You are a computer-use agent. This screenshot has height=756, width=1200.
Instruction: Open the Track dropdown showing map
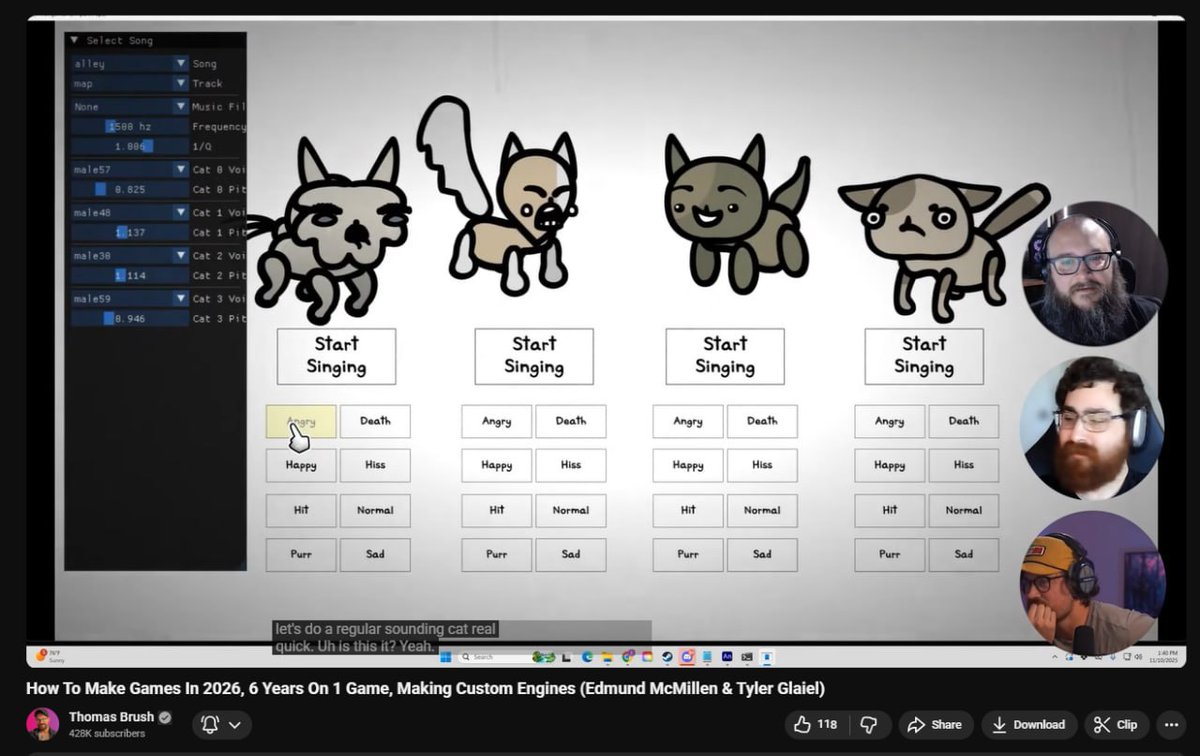coord(129,84)
